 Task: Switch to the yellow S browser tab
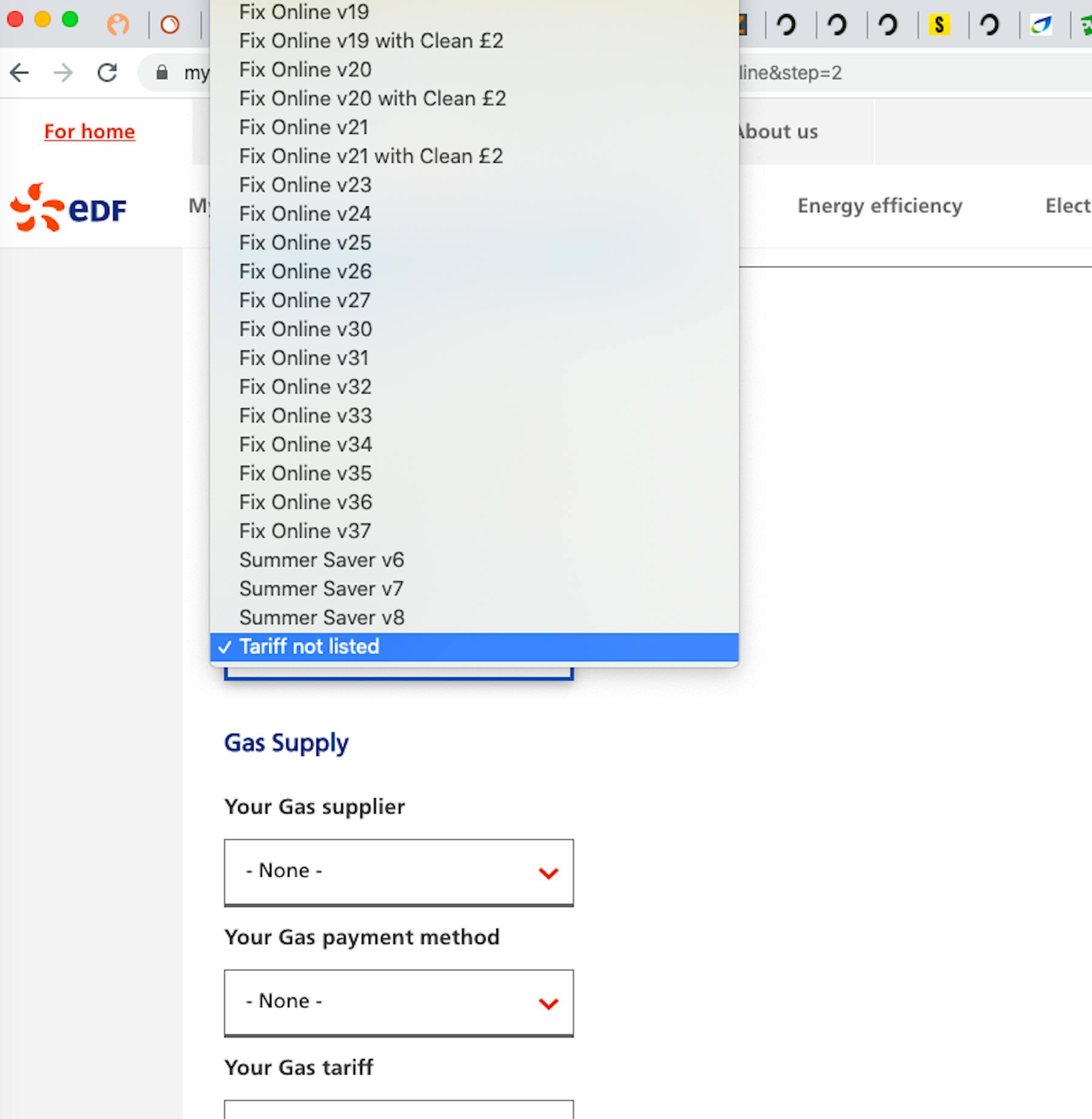tap(939, 24)
